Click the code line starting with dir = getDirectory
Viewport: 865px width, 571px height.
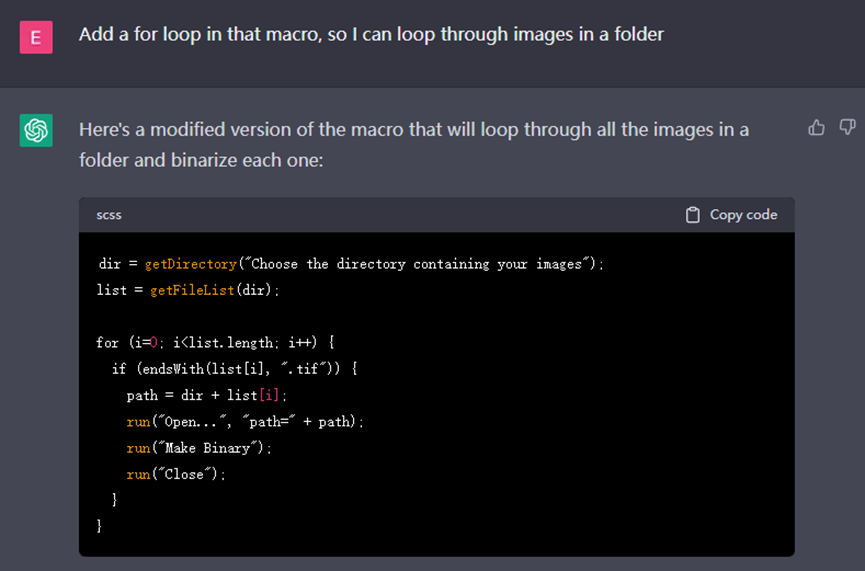click(351, 264)
